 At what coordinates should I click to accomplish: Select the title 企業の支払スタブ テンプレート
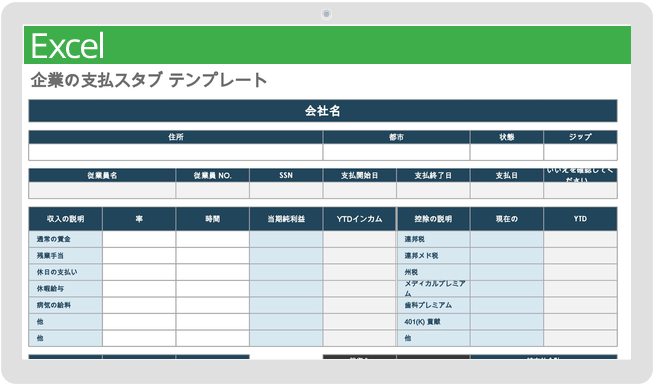pos(149,80)
